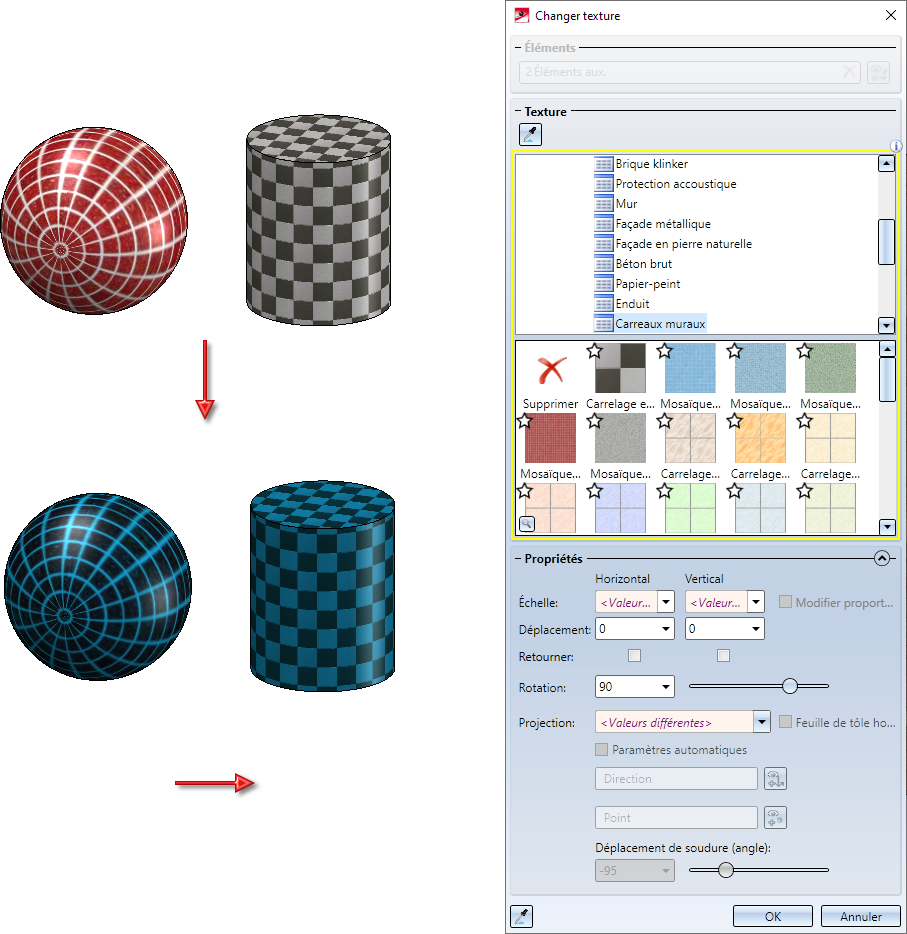
Task: Click the magnifier icon in texture thumbnails
Action: (527, 524)
